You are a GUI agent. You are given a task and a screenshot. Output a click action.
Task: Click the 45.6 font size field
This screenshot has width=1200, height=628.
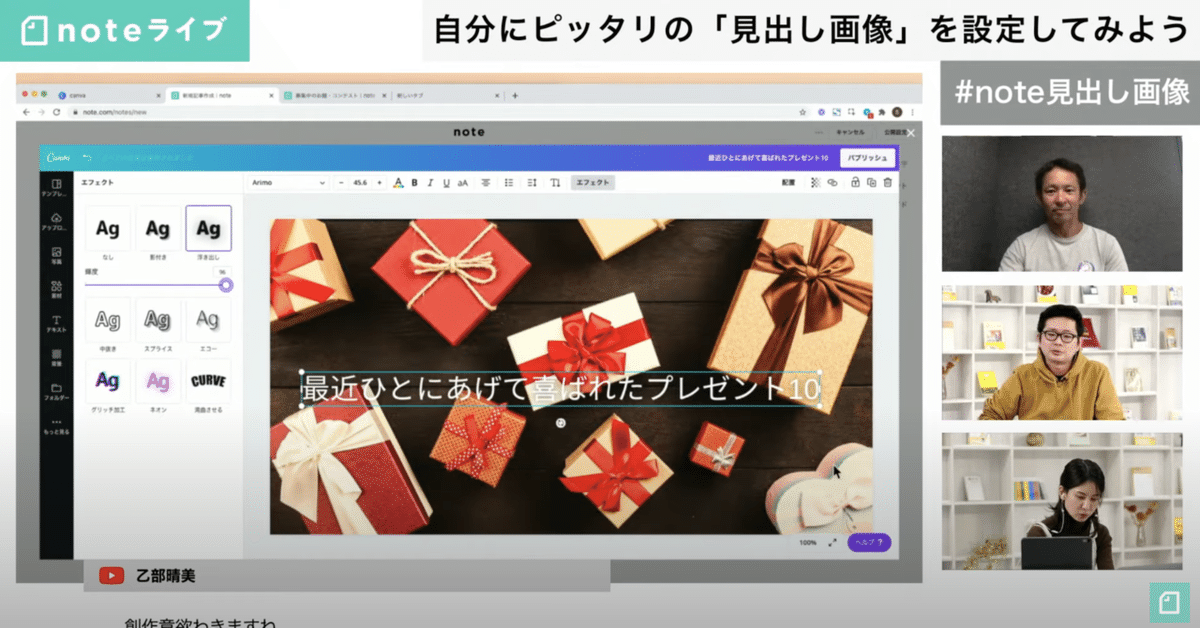(362, 183)
